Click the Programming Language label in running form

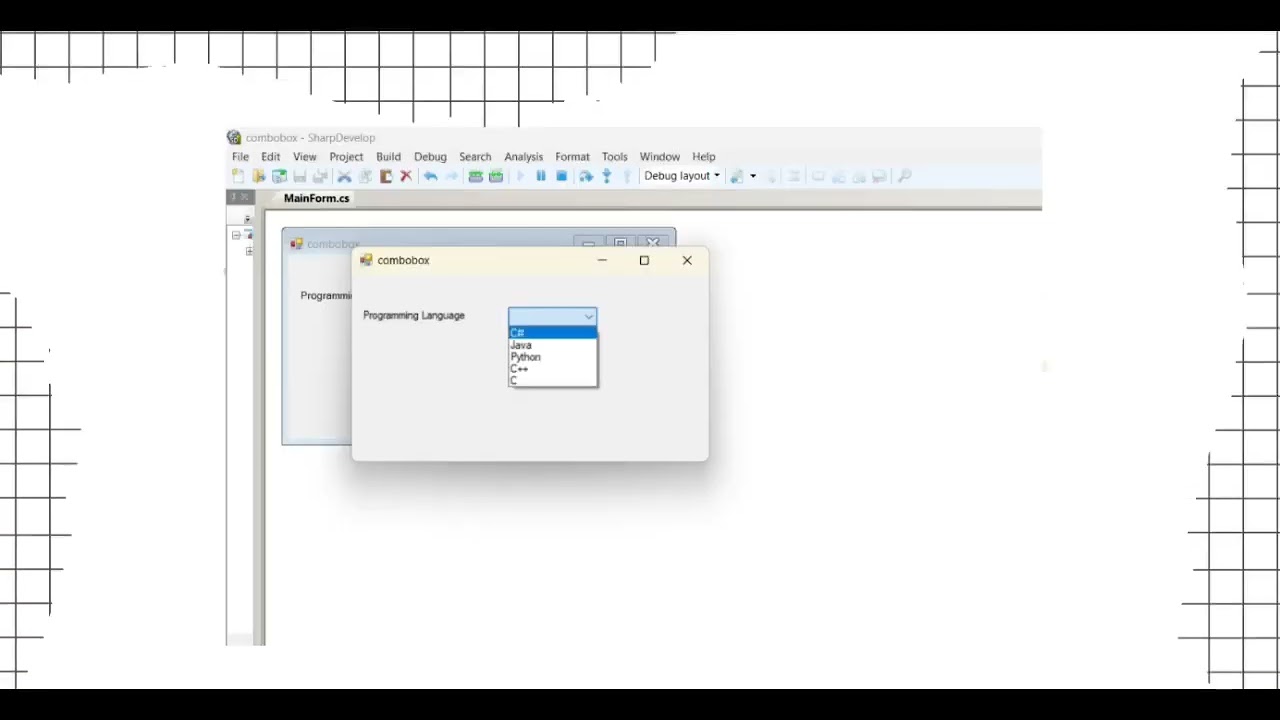pos(414,316)
